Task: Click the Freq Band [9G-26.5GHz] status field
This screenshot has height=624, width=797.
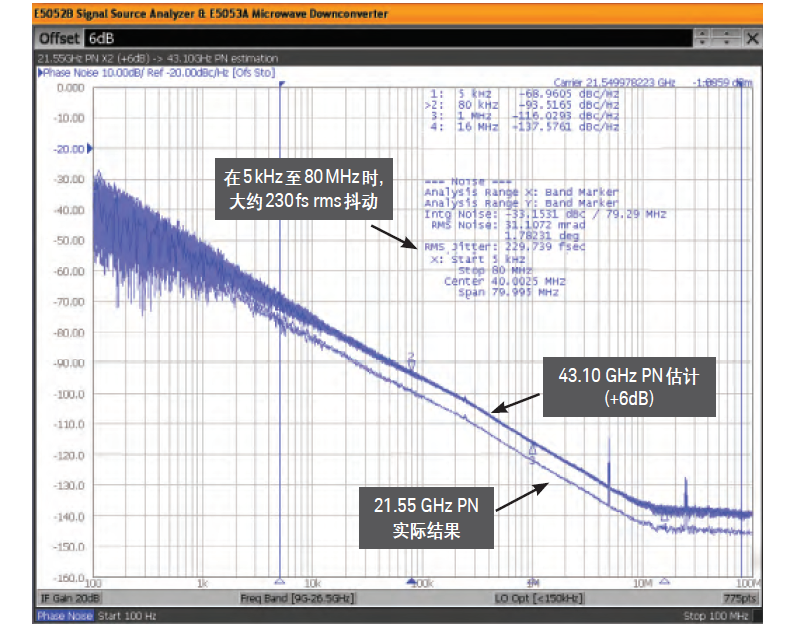Action: tap(297, 598)
